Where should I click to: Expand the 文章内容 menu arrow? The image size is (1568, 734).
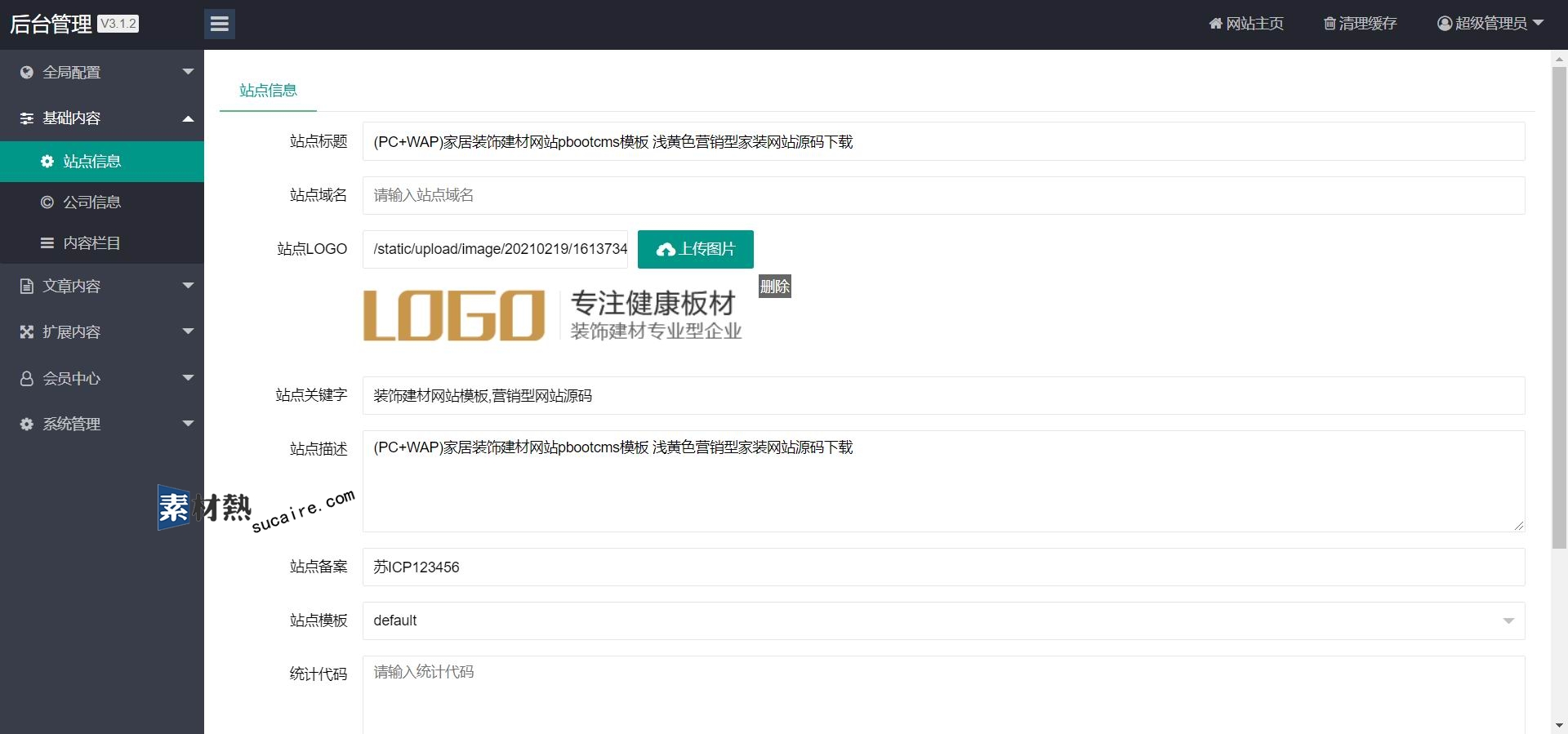188,286
